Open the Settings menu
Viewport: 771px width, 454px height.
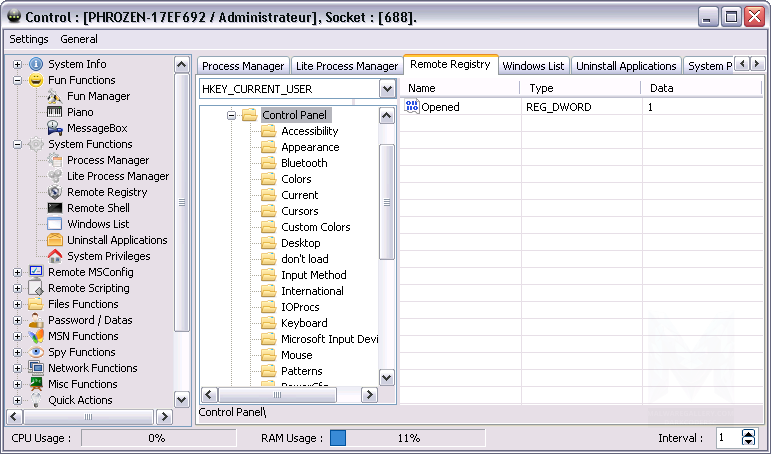pyautogui.click(x=29, y=39)
